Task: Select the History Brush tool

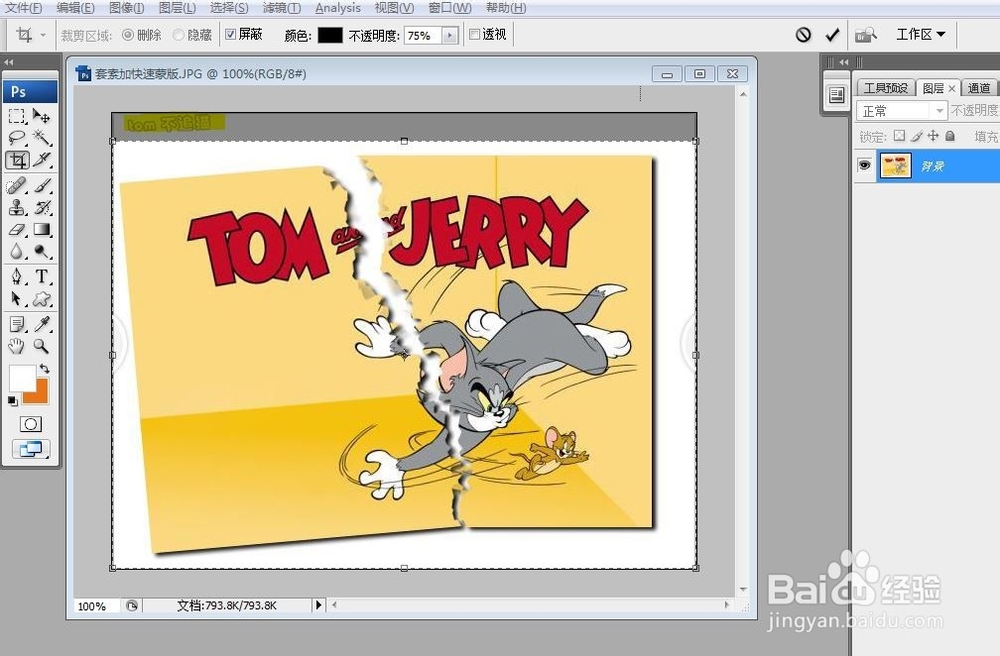Action: [x=41, y=207]
